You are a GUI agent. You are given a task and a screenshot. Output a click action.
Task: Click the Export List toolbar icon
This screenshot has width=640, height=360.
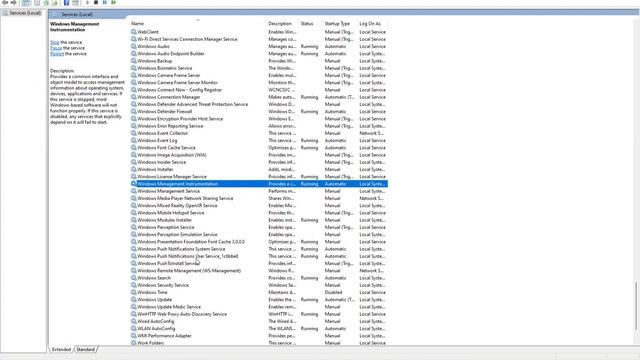tap(55, 2)
